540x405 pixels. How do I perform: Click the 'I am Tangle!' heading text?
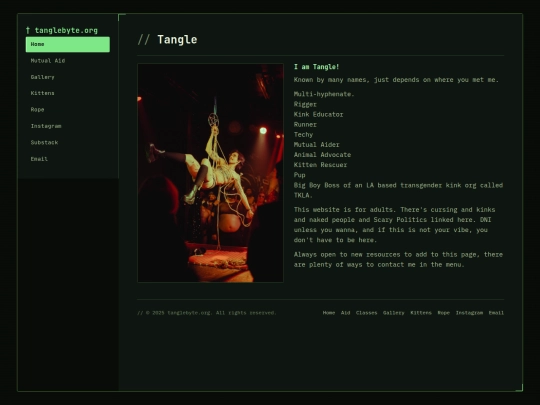click(x=316, y=67)
